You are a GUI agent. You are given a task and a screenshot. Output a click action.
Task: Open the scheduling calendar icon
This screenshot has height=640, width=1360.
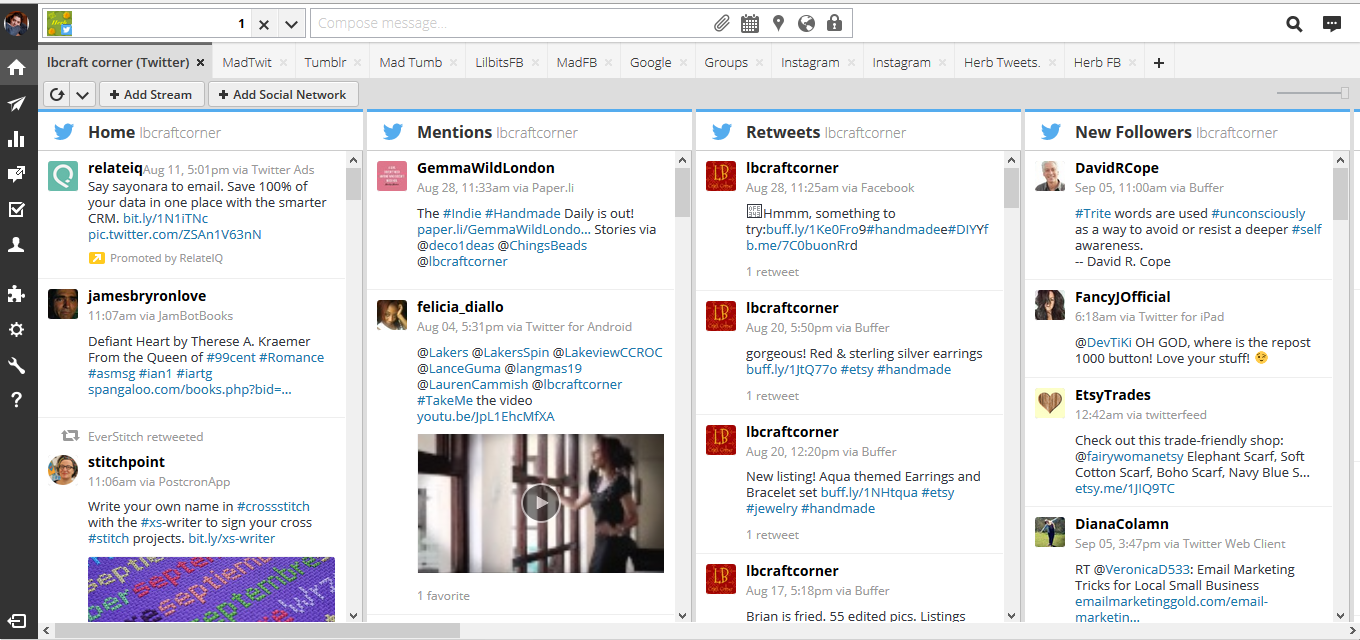click(x=750, y=23)
